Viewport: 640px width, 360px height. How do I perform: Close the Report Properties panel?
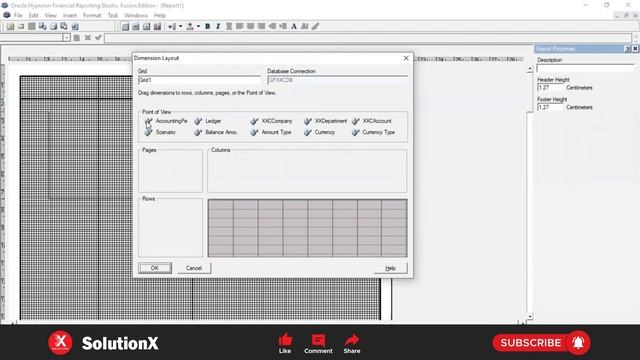[635, 49]
